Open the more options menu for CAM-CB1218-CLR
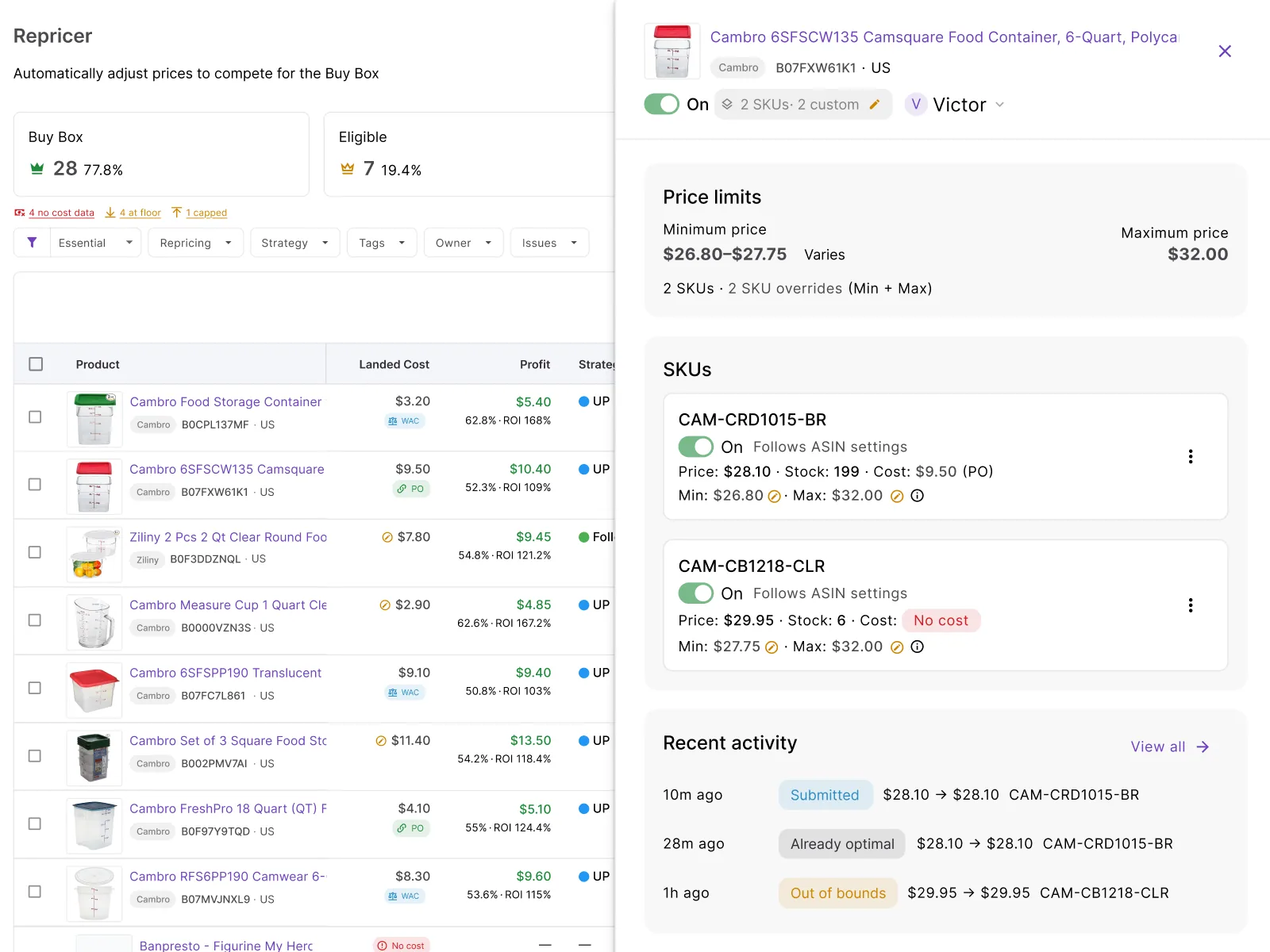 [x=1191, y=605]
